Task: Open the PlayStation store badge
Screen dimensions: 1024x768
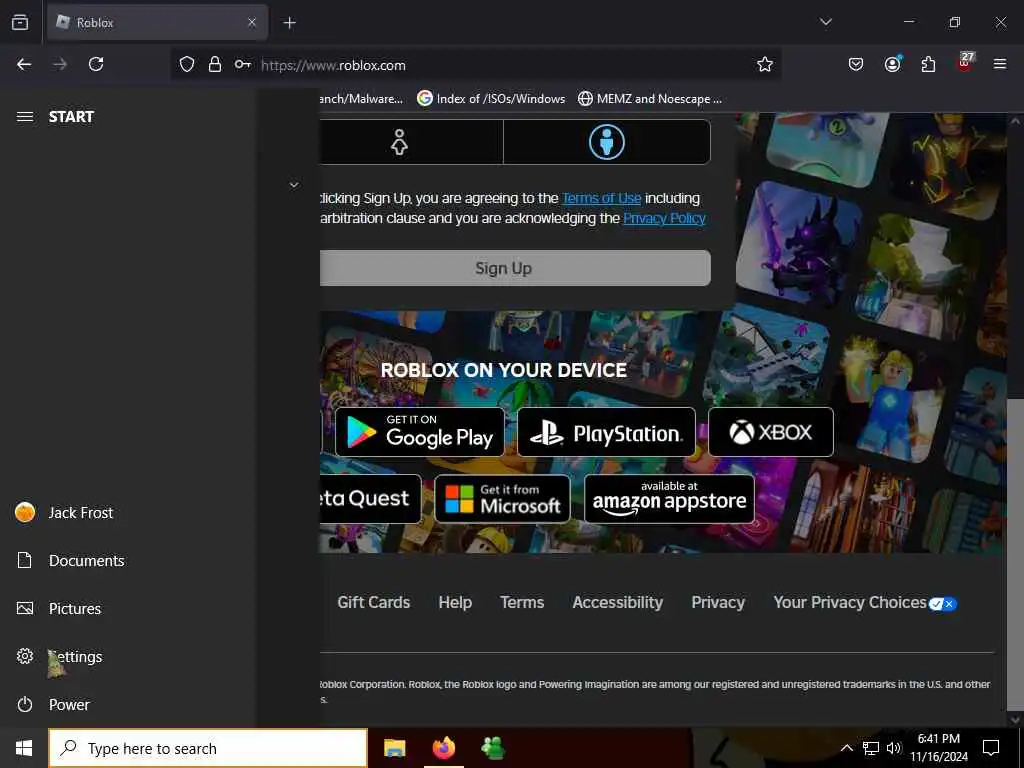Action: click(606, 432)
